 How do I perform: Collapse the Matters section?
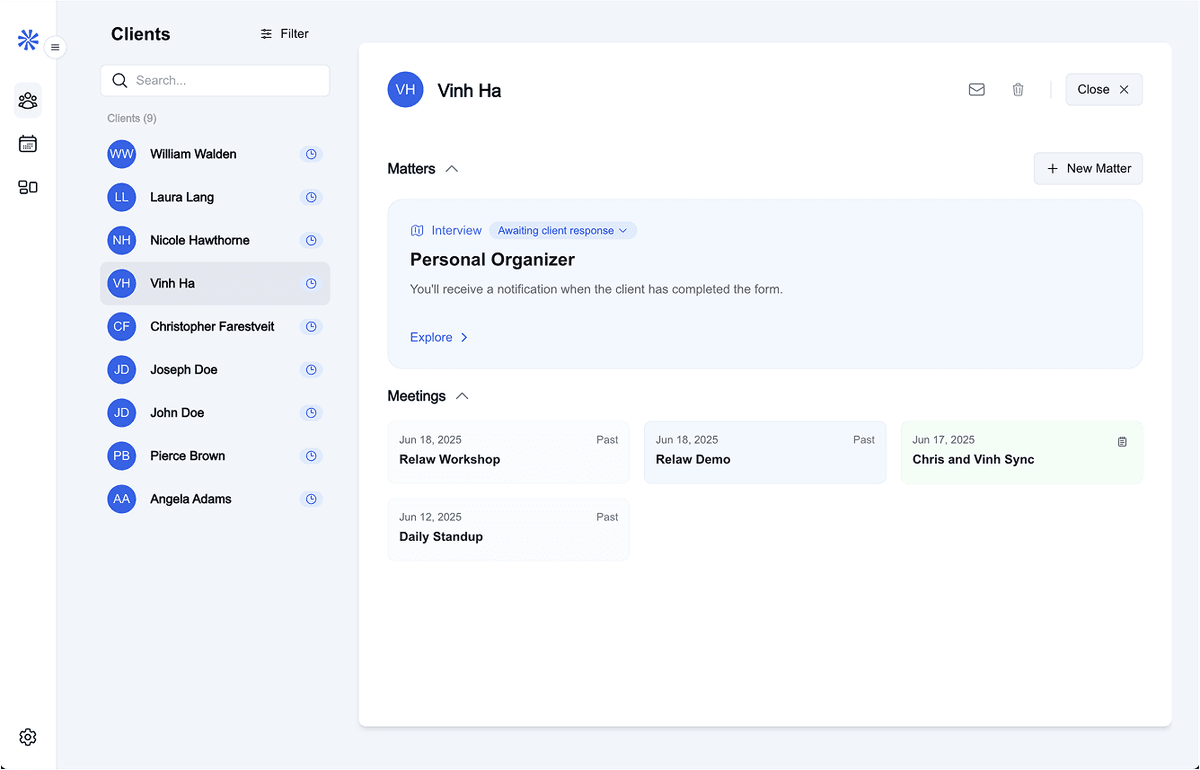coord(452,169)
